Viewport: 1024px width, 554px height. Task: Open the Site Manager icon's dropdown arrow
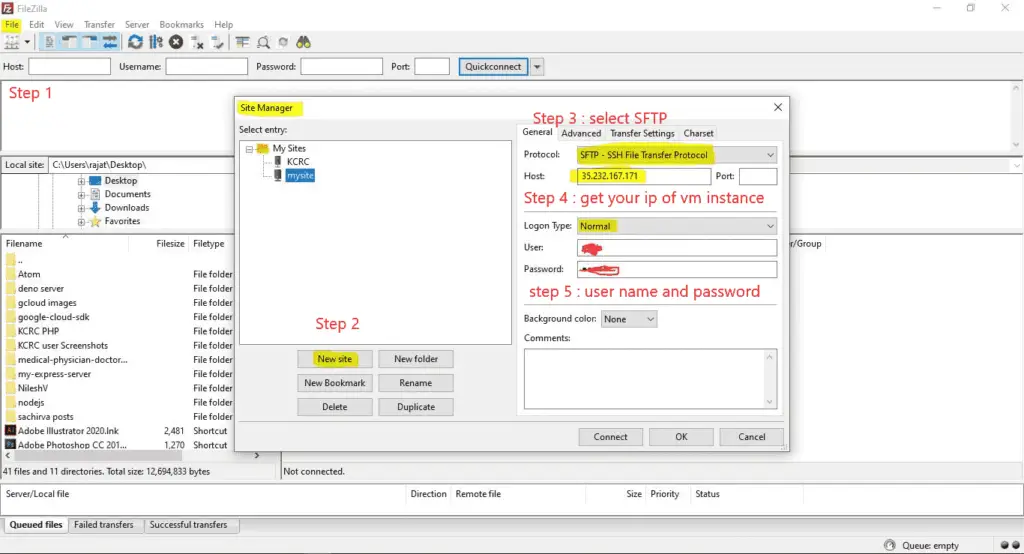[27, 42]
